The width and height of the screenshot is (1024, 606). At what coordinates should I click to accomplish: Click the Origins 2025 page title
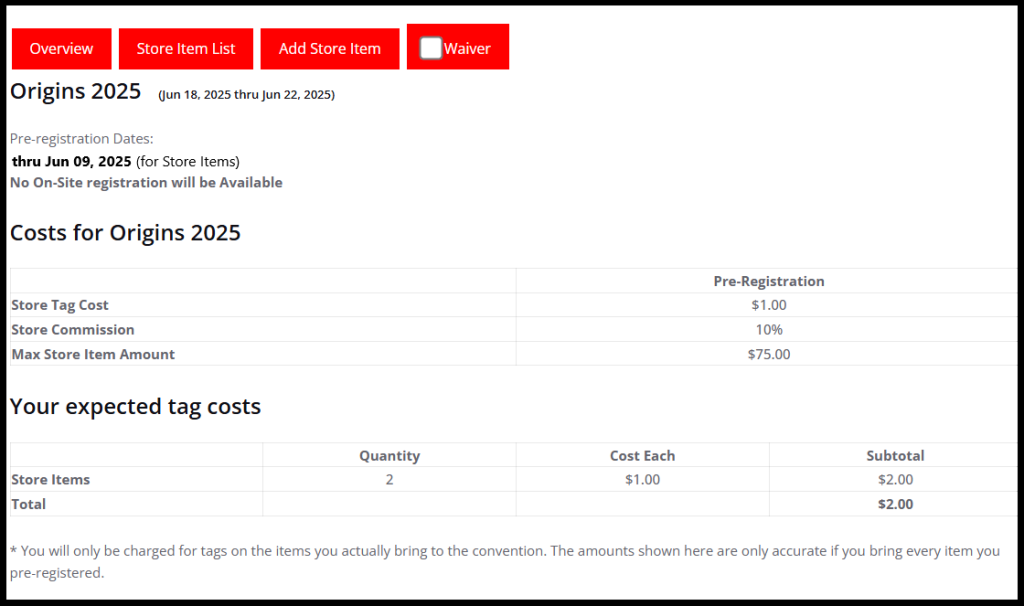[75, 92]
